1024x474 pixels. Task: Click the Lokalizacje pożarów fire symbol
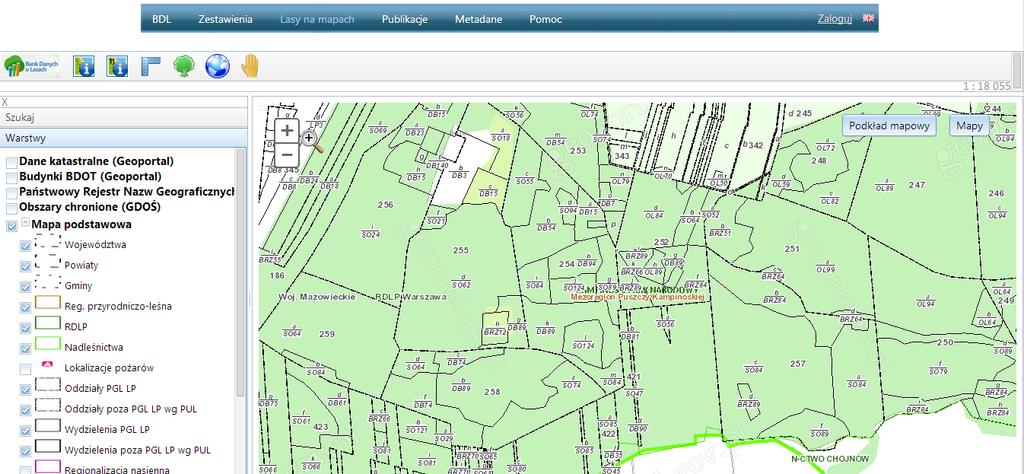point(47,365)
